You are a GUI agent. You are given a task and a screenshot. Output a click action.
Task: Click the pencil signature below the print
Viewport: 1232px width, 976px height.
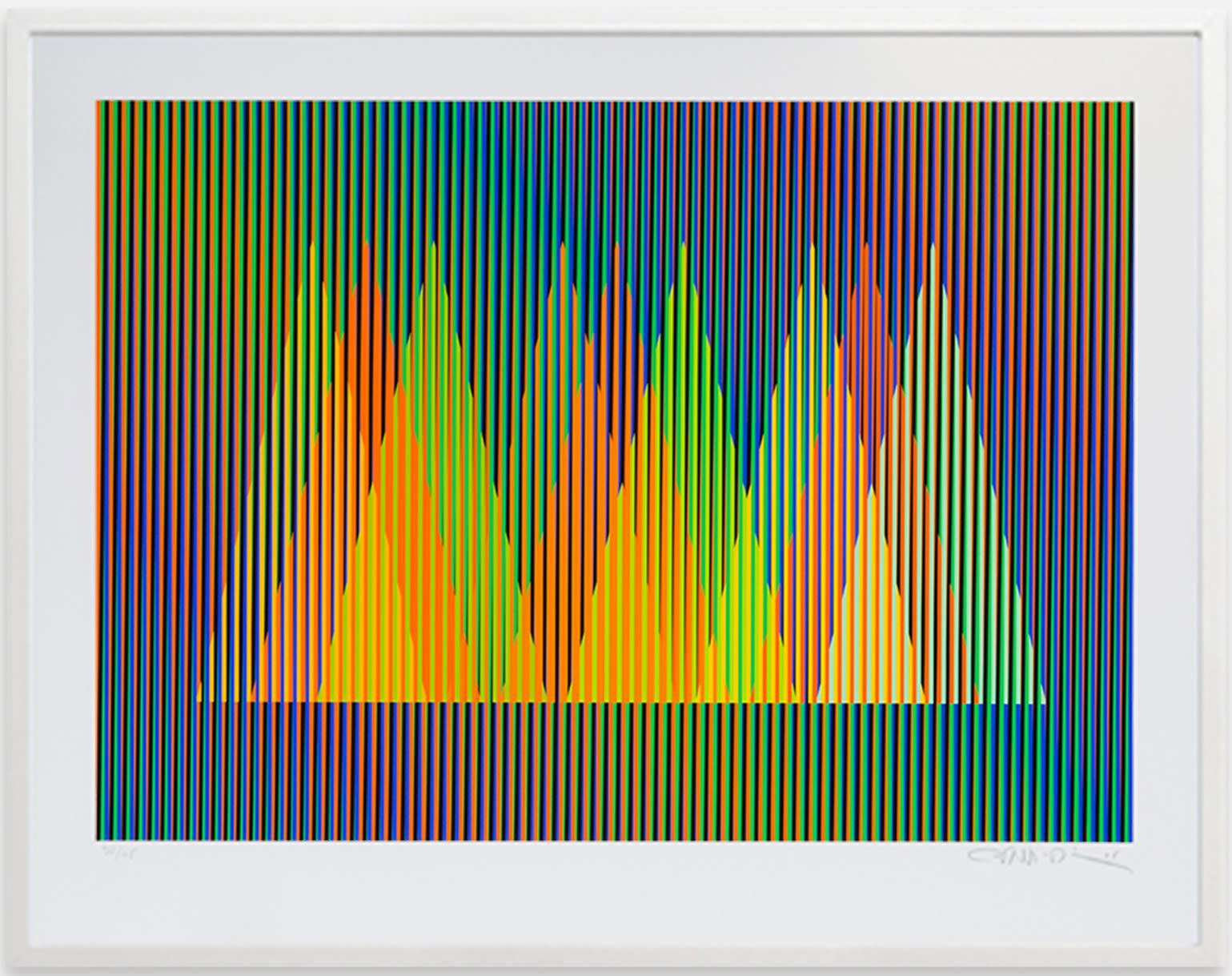[x=1050, y=858]
